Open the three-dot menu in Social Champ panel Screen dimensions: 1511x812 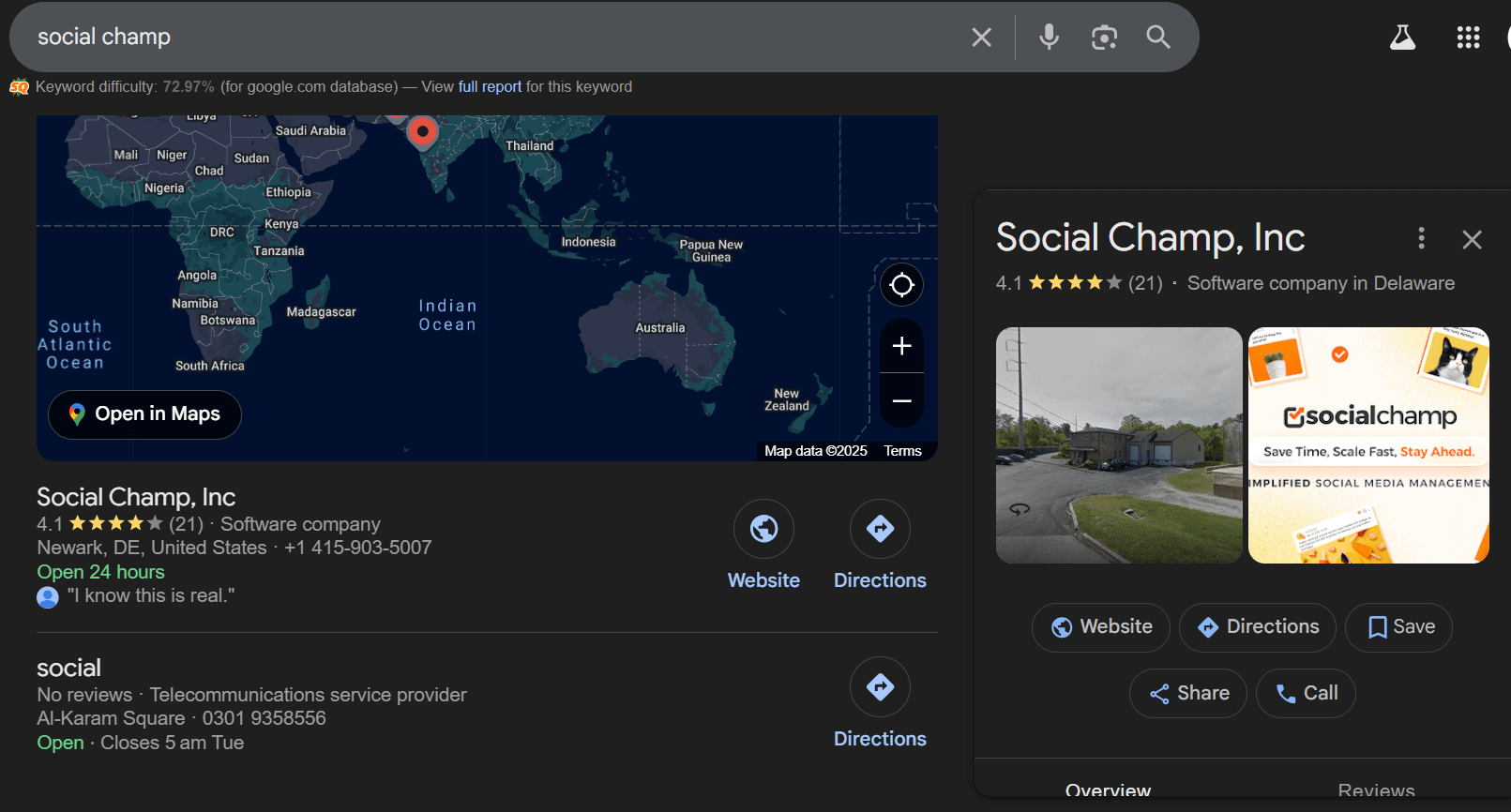[x=1421, y=238]
